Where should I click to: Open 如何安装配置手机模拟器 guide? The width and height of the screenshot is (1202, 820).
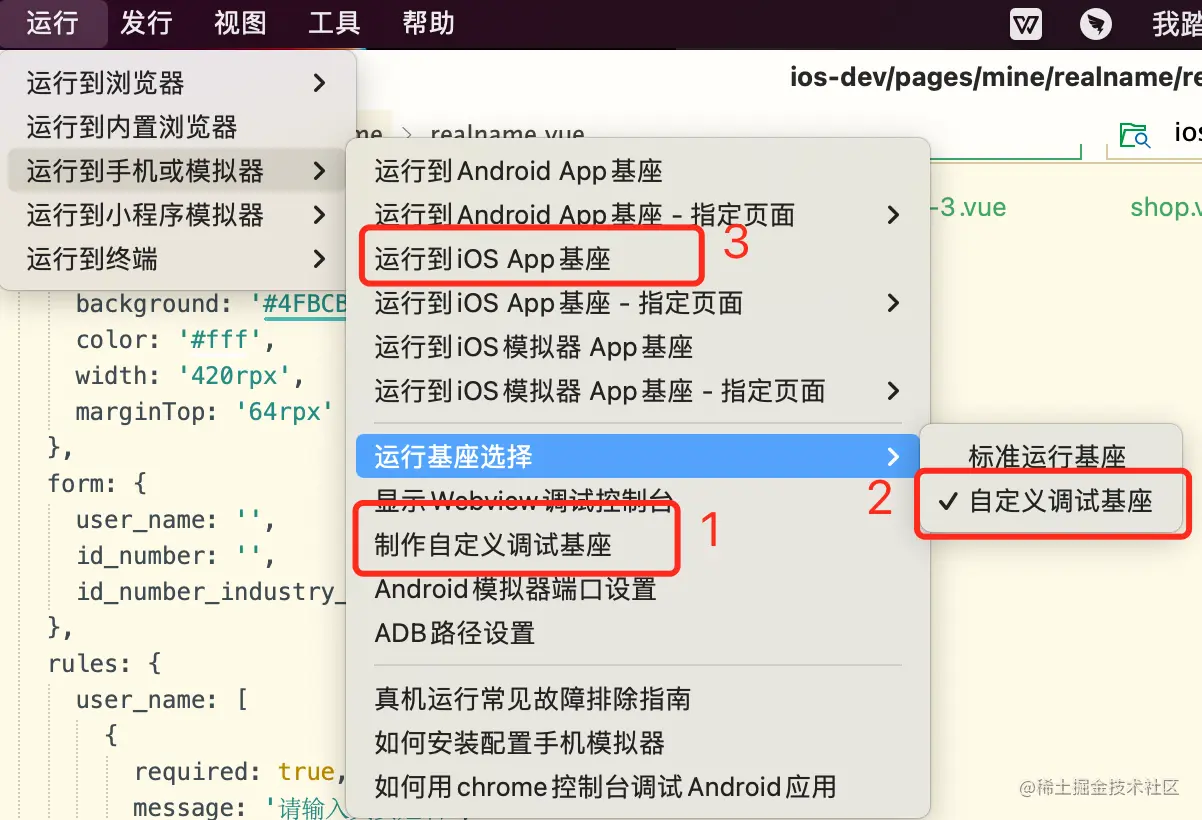tap(637, 743)
